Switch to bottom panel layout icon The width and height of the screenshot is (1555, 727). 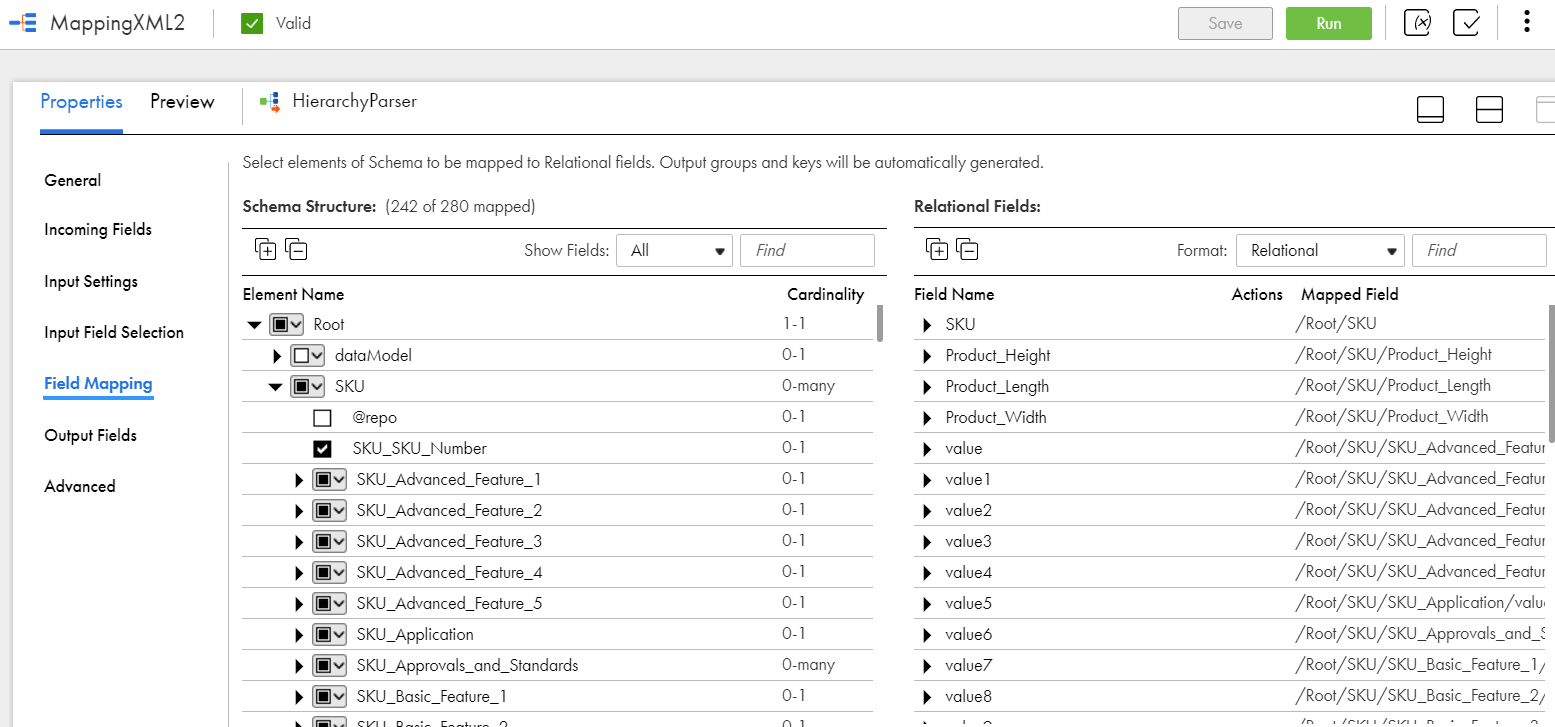(1430, 109)
